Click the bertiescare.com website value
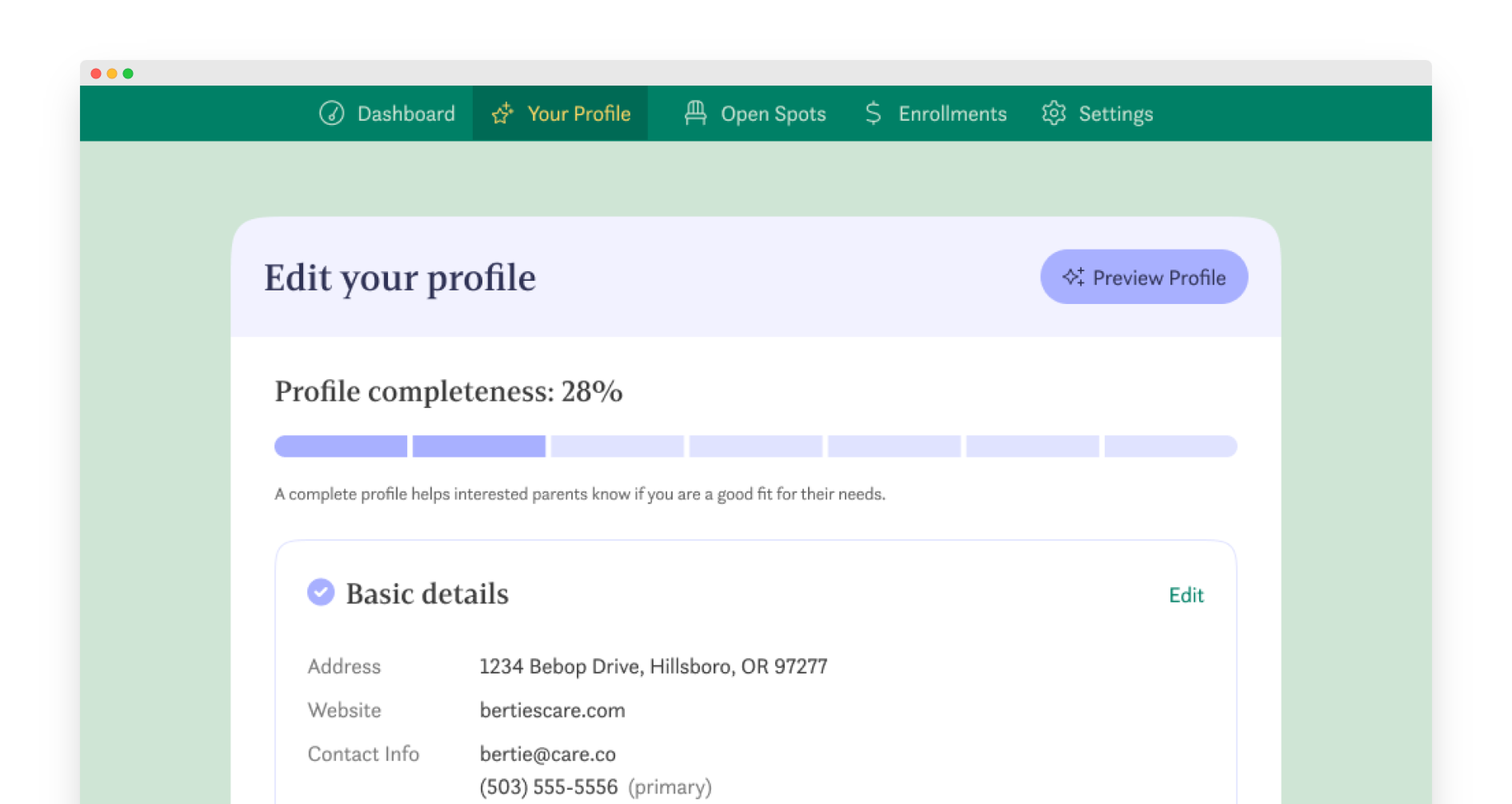1512x804 pixels. [552, 710]
